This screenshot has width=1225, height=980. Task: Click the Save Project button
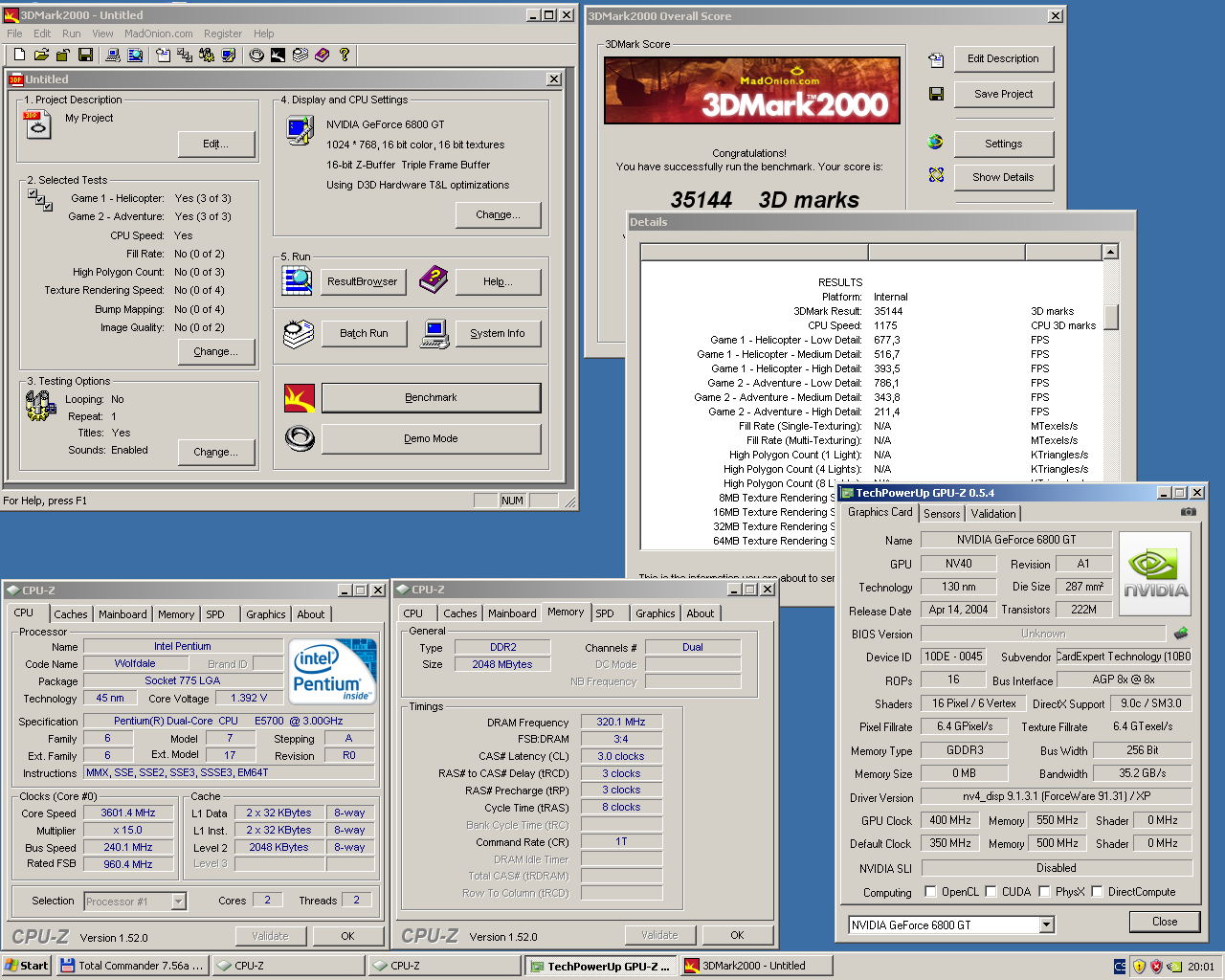[x=1003, y=94]
